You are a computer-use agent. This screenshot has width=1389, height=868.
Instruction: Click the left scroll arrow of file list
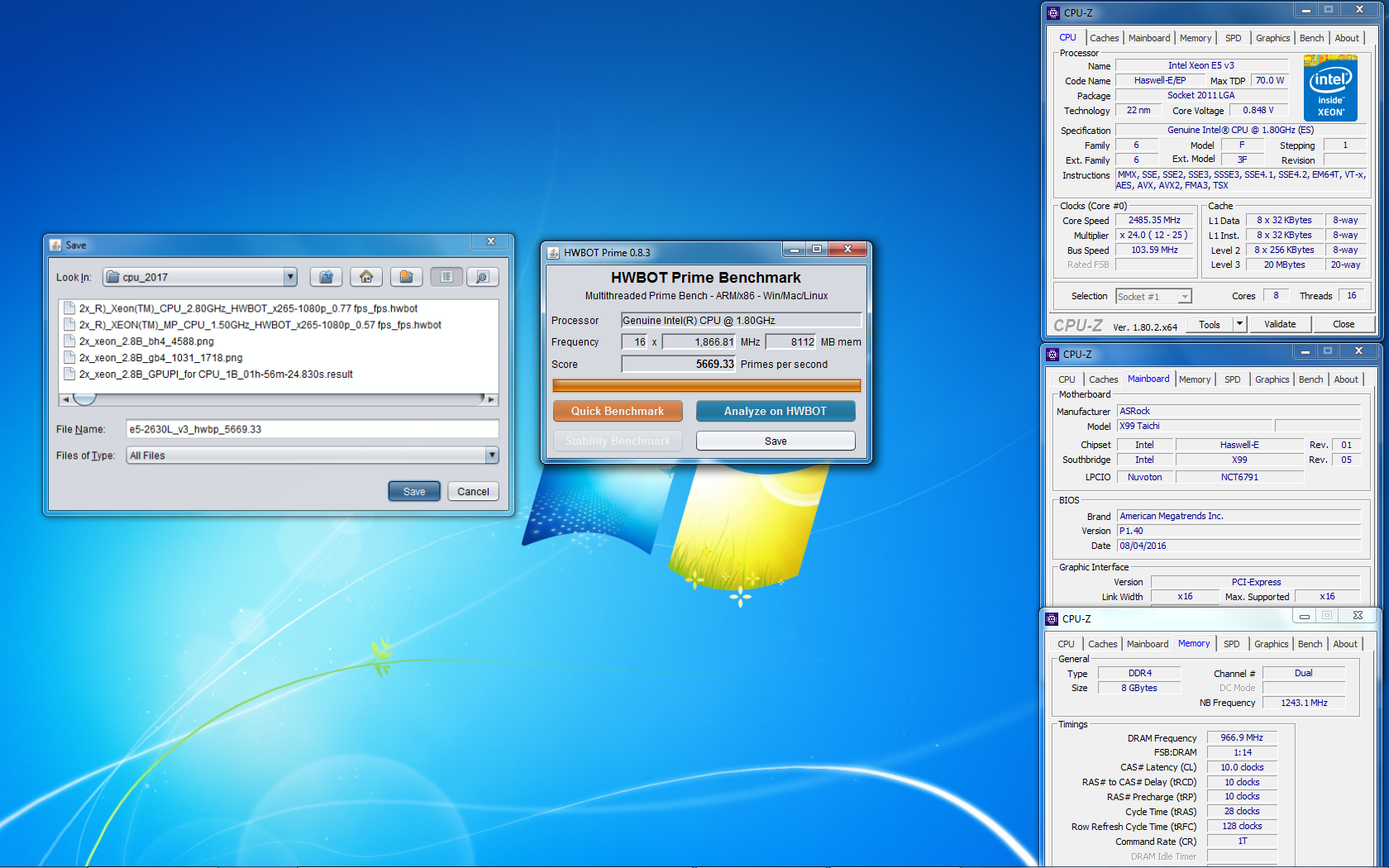click(x=65, y=399)
